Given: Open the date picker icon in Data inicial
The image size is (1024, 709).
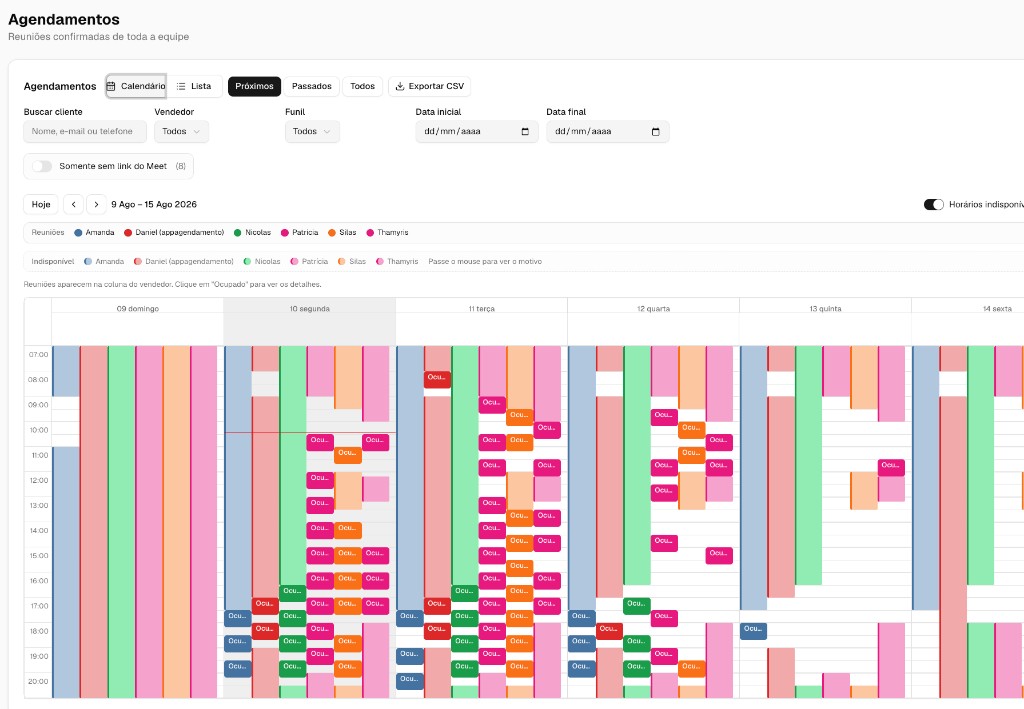Looking at the screenshot, I should point(525,131).
